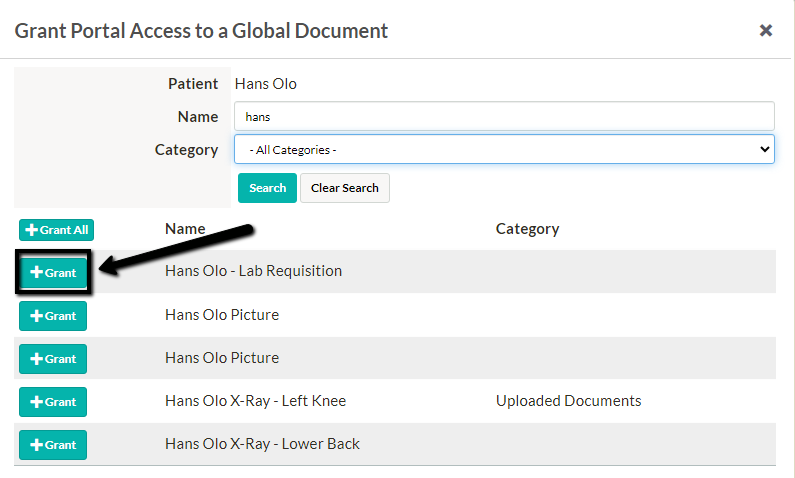Focus the Name search field
The height and width of the screenshot is (478, 795).
point(504,117)
